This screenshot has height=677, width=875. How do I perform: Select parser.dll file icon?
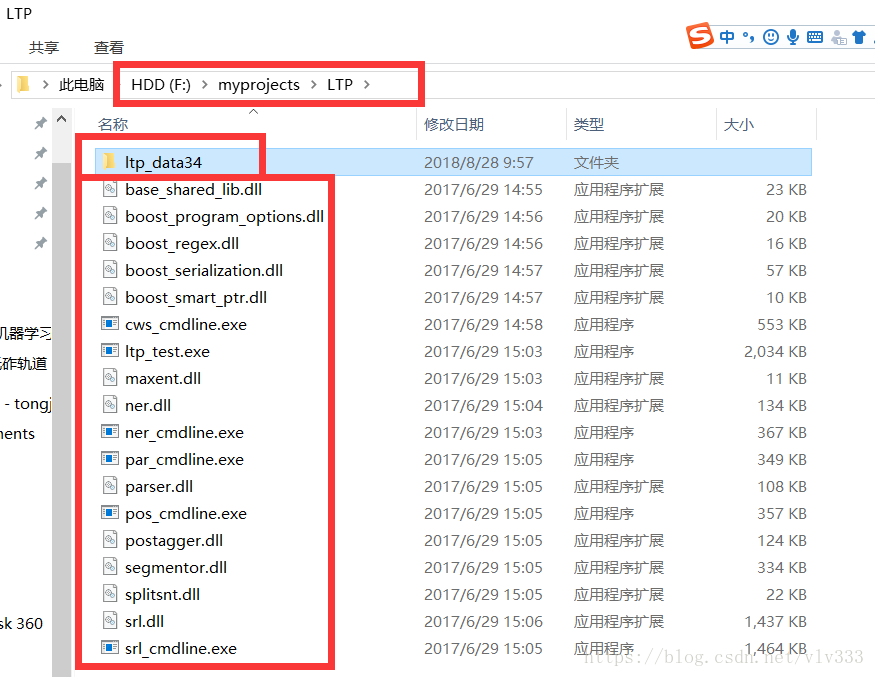pyautogui.click(x=110, y=486)
